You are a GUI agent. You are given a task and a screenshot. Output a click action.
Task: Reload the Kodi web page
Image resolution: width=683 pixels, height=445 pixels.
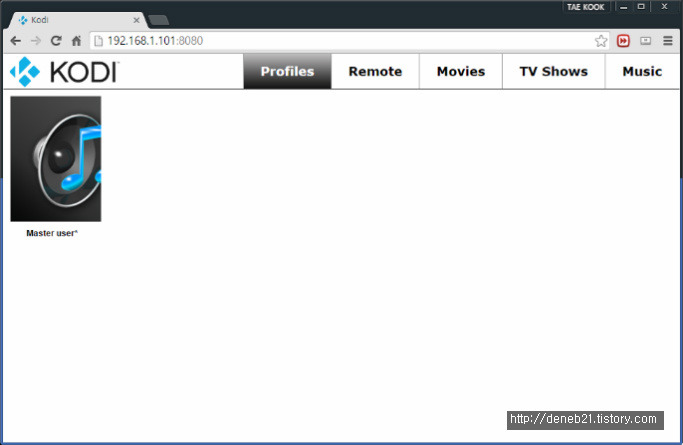[x=56, y=41]
